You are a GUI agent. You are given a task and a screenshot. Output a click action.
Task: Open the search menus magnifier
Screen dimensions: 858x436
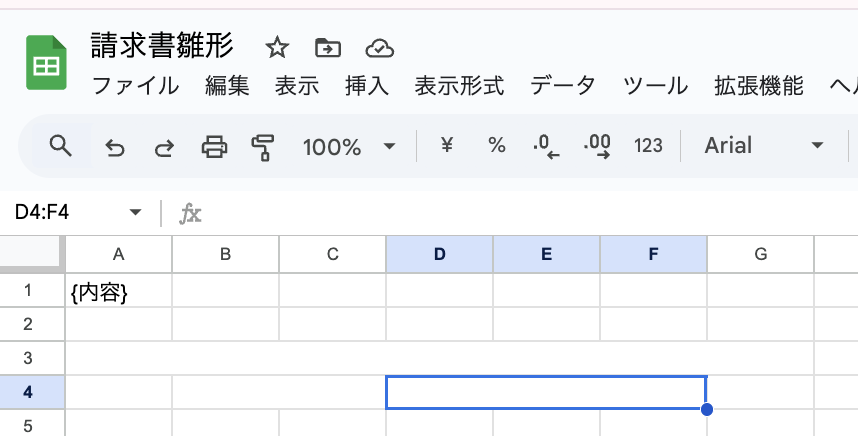point(61,147)
